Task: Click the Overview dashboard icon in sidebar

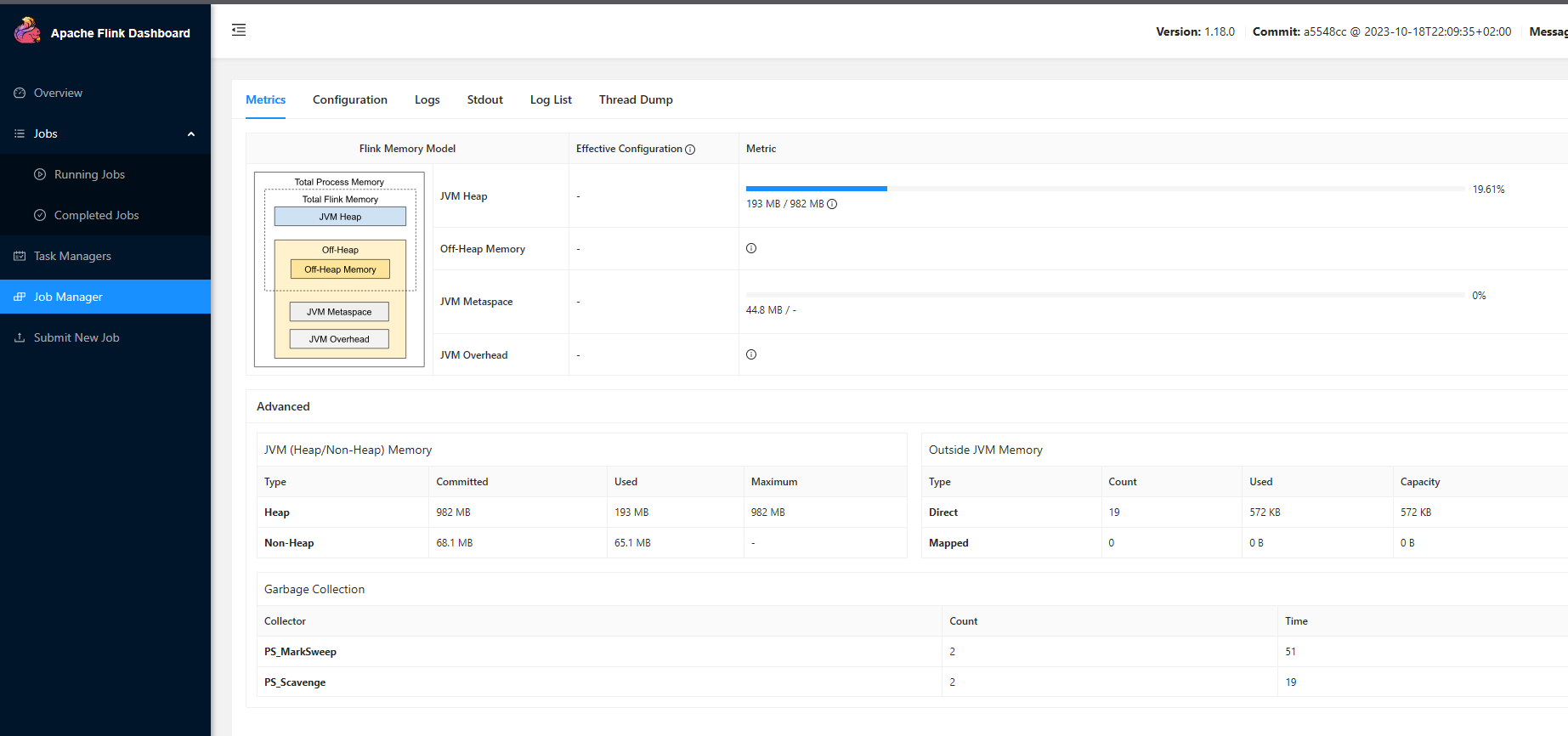Action: (x=20, y=93)
